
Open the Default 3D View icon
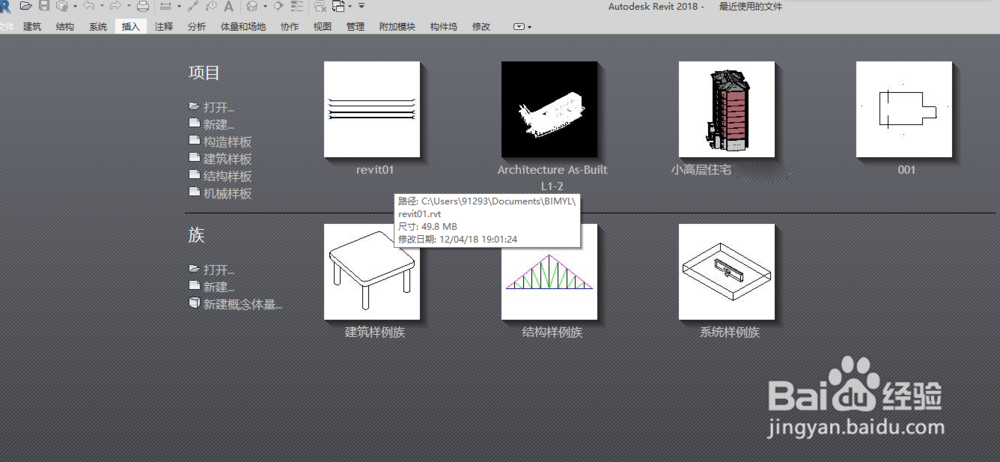coord(253,6)
